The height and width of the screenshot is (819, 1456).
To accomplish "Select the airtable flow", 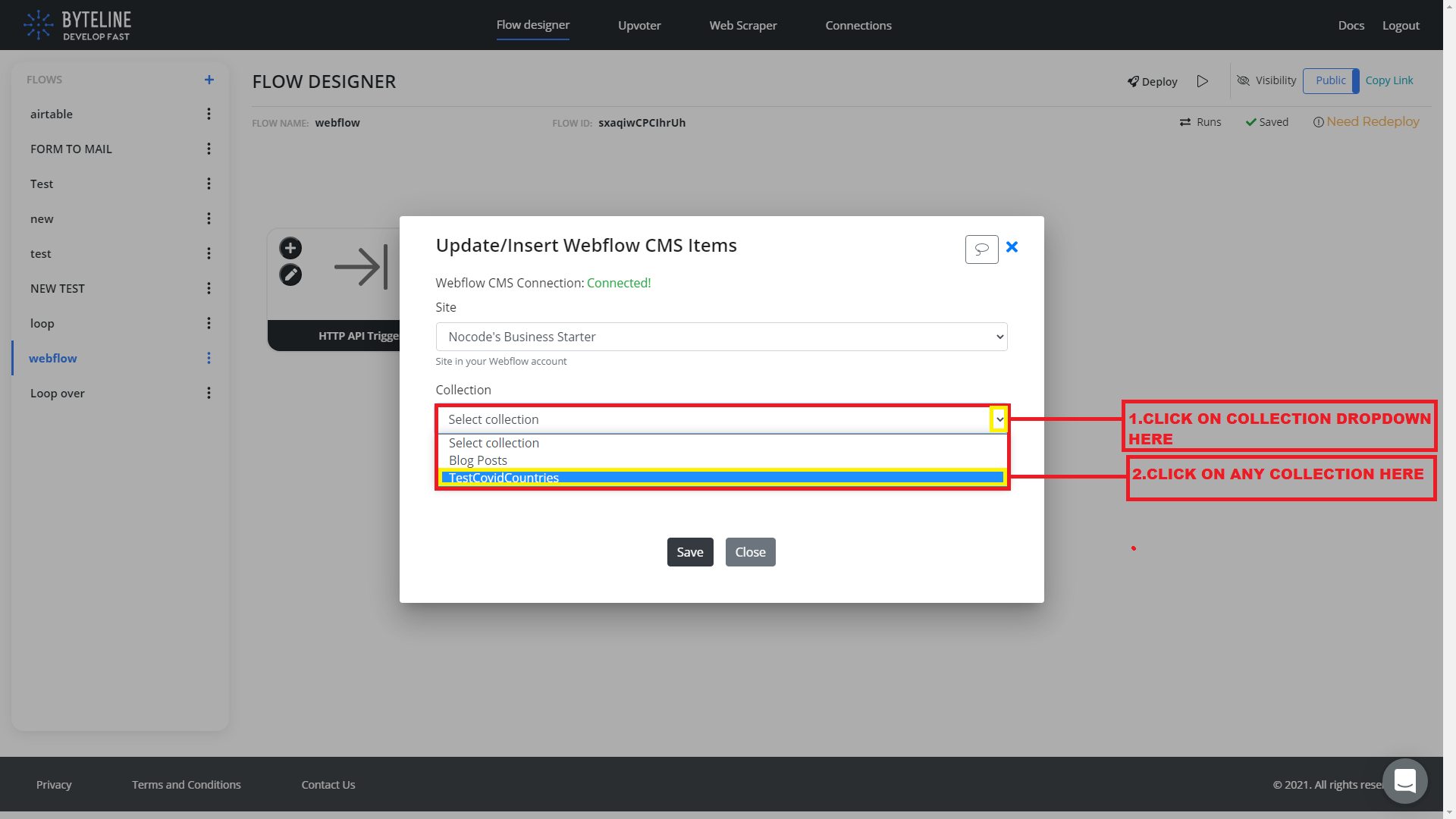I will click(52, 114).
